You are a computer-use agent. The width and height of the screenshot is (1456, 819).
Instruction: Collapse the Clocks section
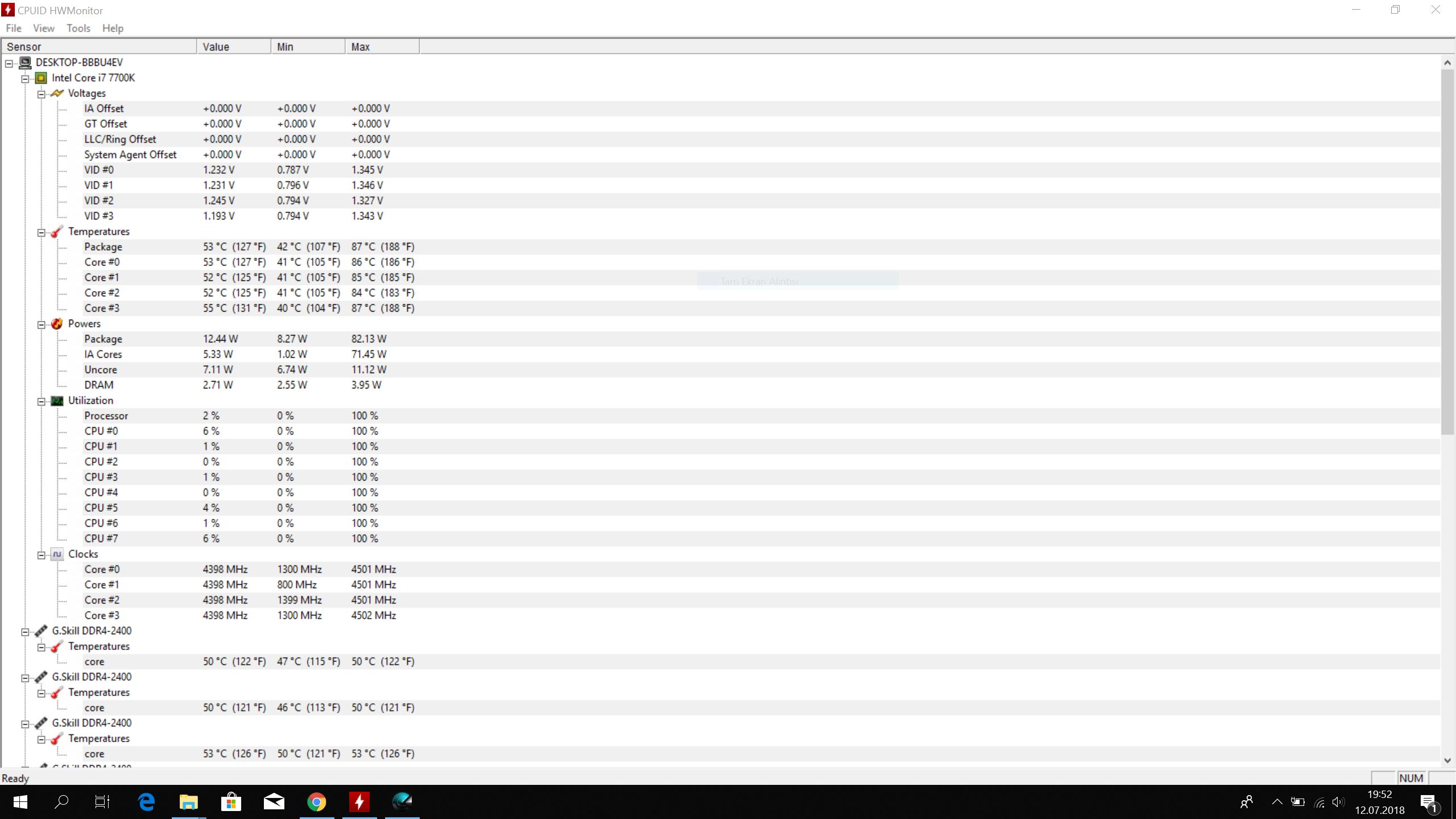click(42, 555)
